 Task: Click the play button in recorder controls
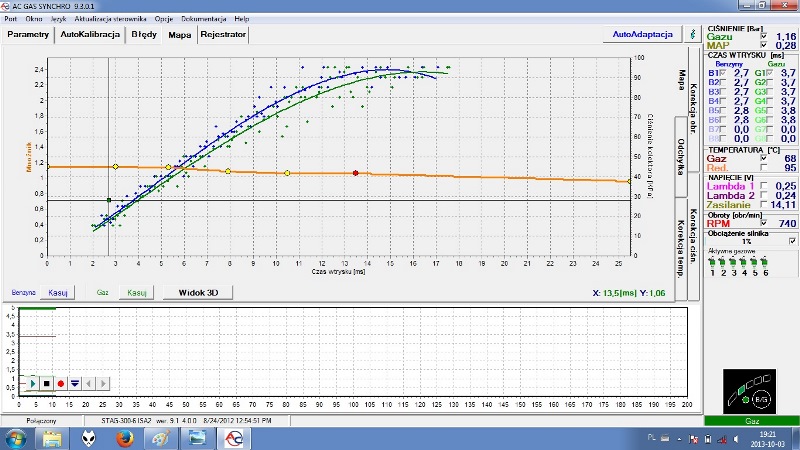click(33, 383)
